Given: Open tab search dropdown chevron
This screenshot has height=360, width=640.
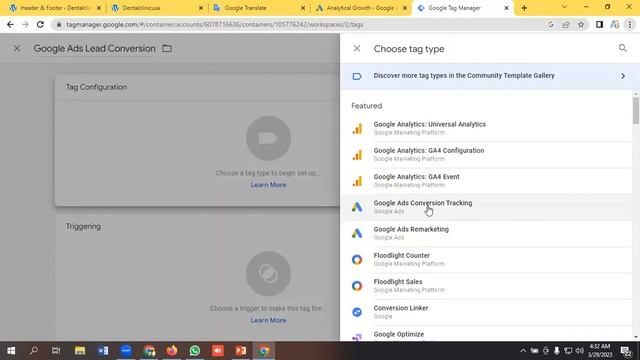Looking at the screenshot, I should point(564,7).
